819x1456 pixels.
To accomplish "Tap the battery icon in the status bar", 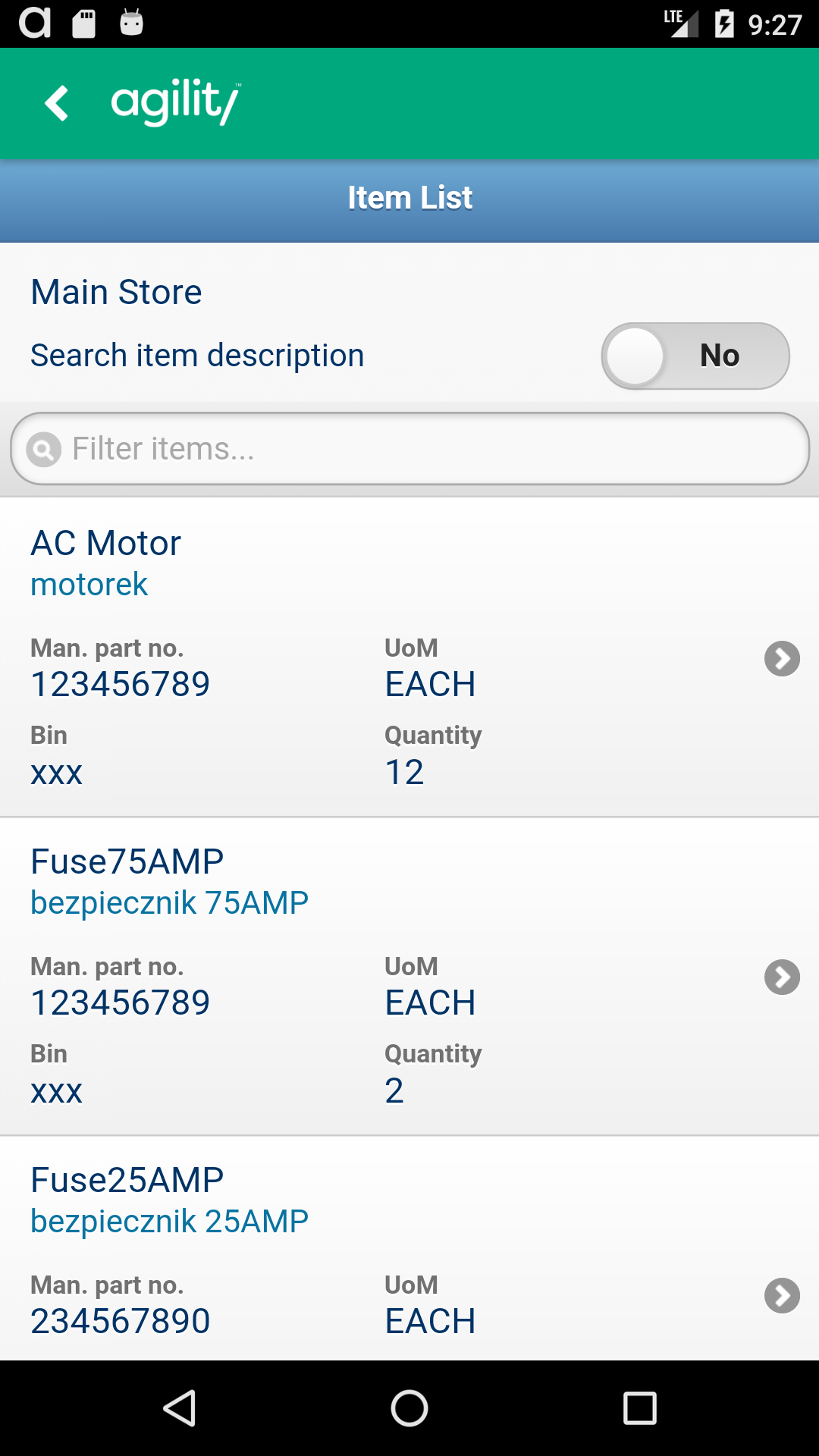I will click(x=724, y=24).
